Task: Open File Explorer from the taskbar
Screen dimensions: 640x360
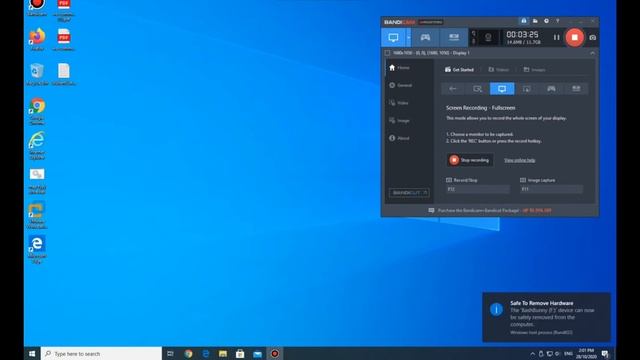Action: click(x=223, y=353)
